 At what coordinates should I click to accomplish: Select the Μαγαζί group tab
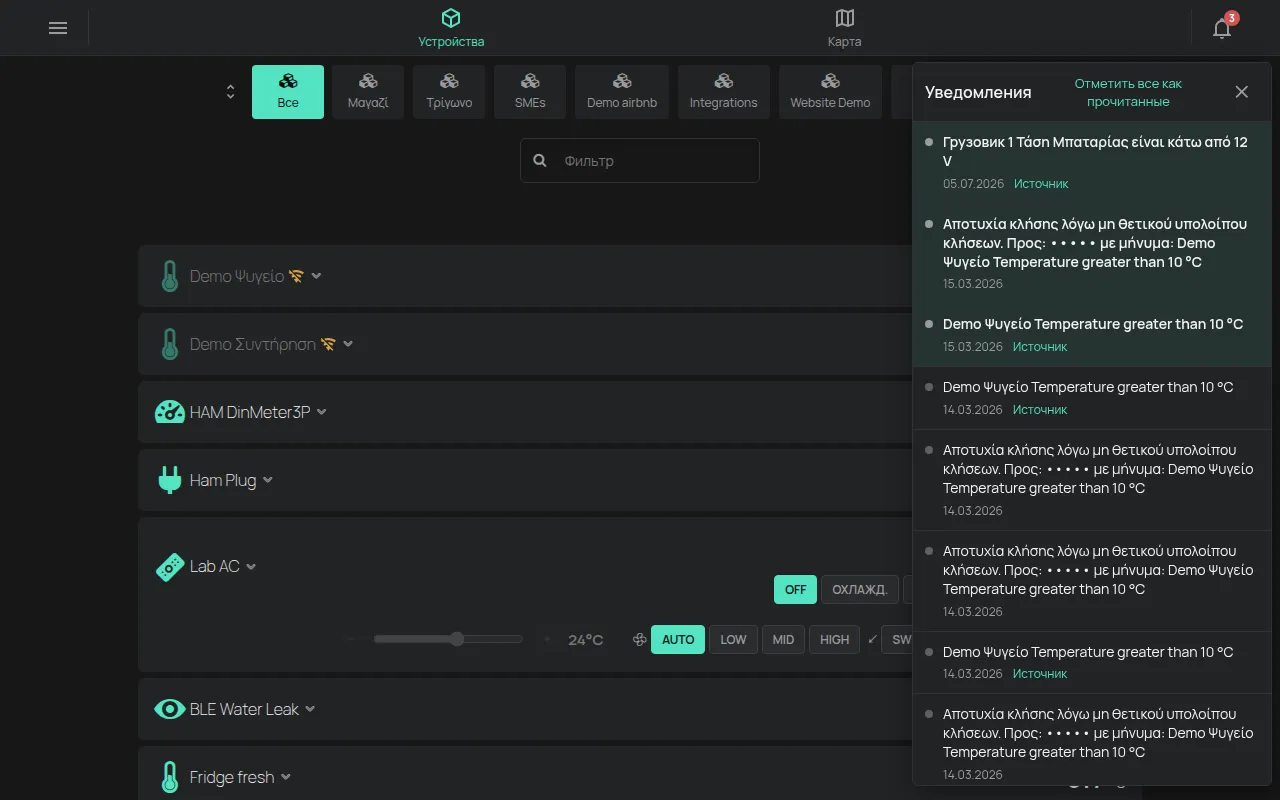pyautogui.click(x=368, y=92)
